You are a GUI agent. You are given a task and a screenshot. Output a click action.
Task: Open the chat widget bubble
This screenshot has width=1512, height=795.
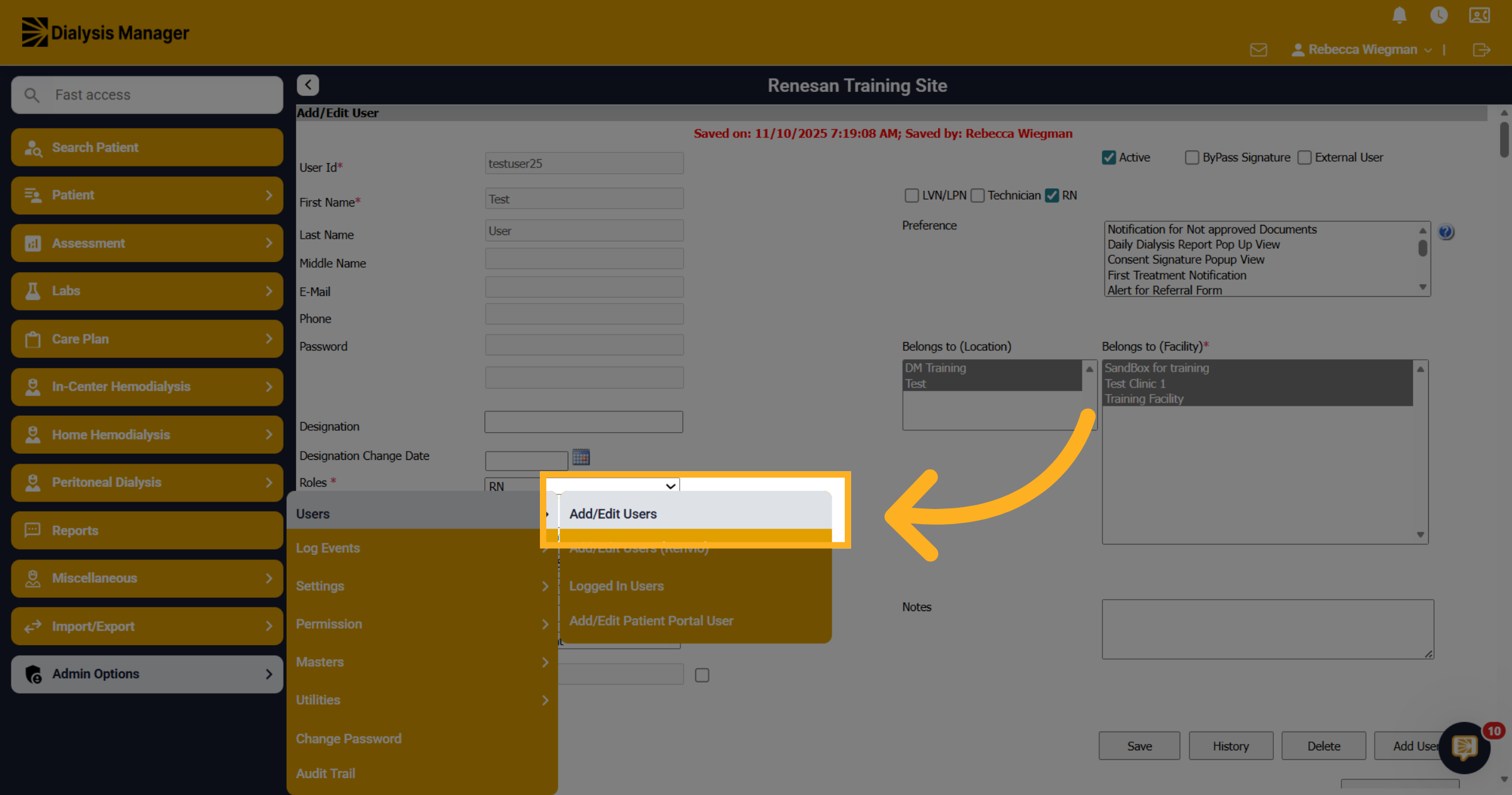[1465, 748]
